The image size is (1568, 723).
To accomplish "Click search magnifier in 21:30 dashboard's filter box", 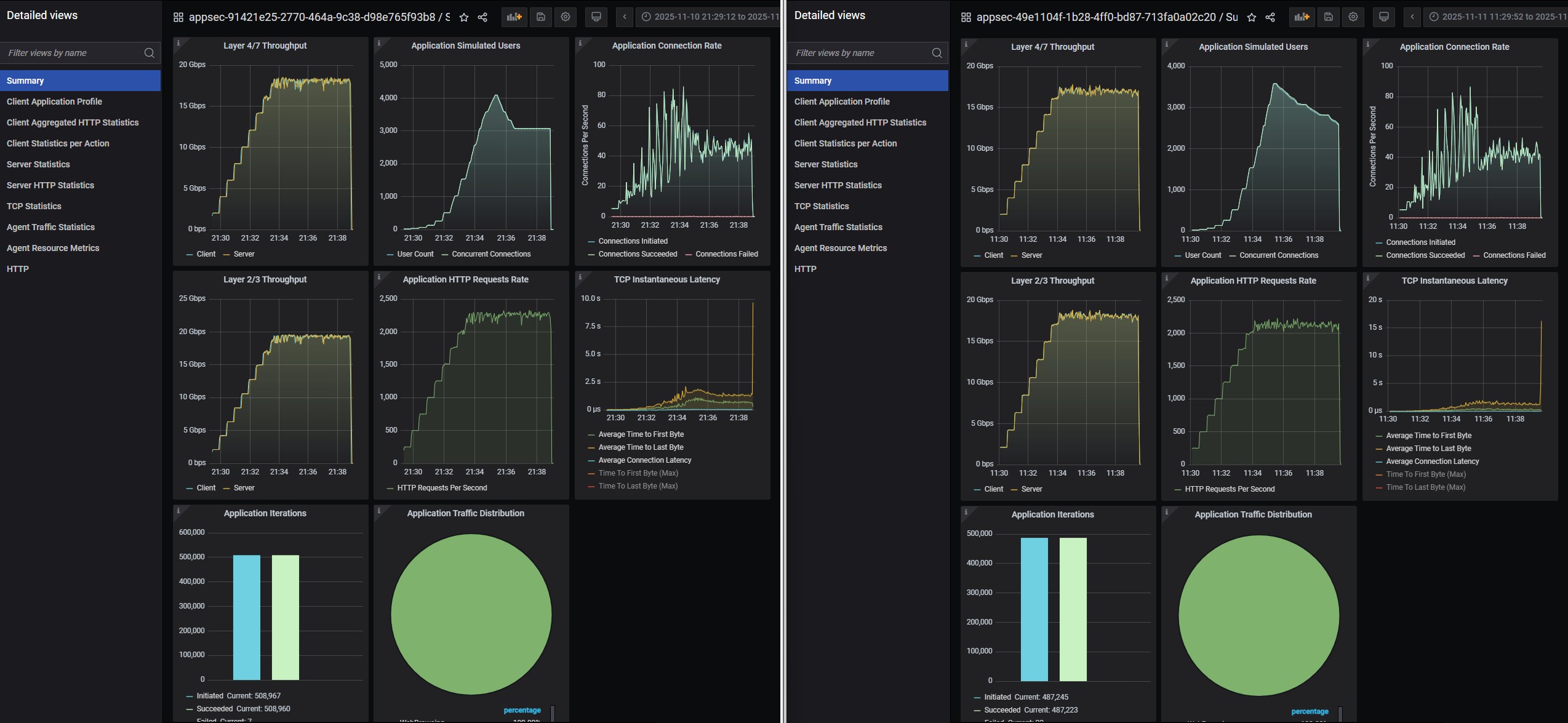I will click(149, 53).
